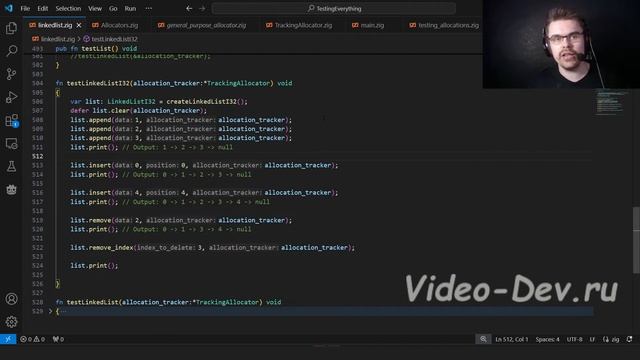Open the Extensions view

pos(11,120)
